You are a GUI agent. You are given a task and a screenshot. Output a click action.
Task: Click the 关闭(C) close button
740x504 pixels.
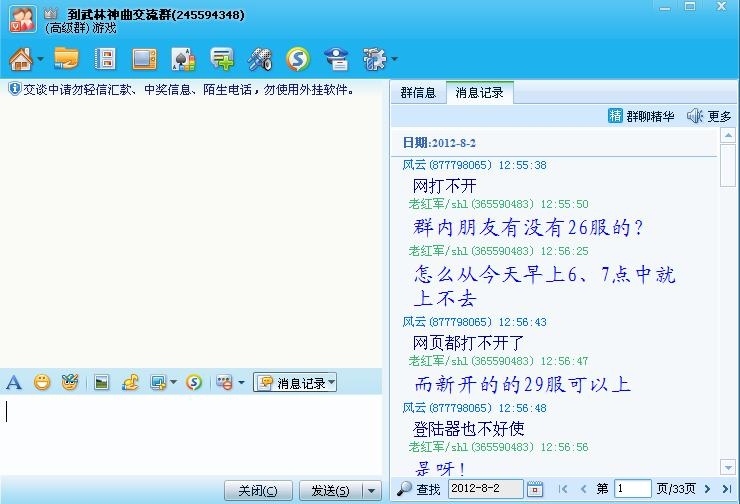(258, 490)
